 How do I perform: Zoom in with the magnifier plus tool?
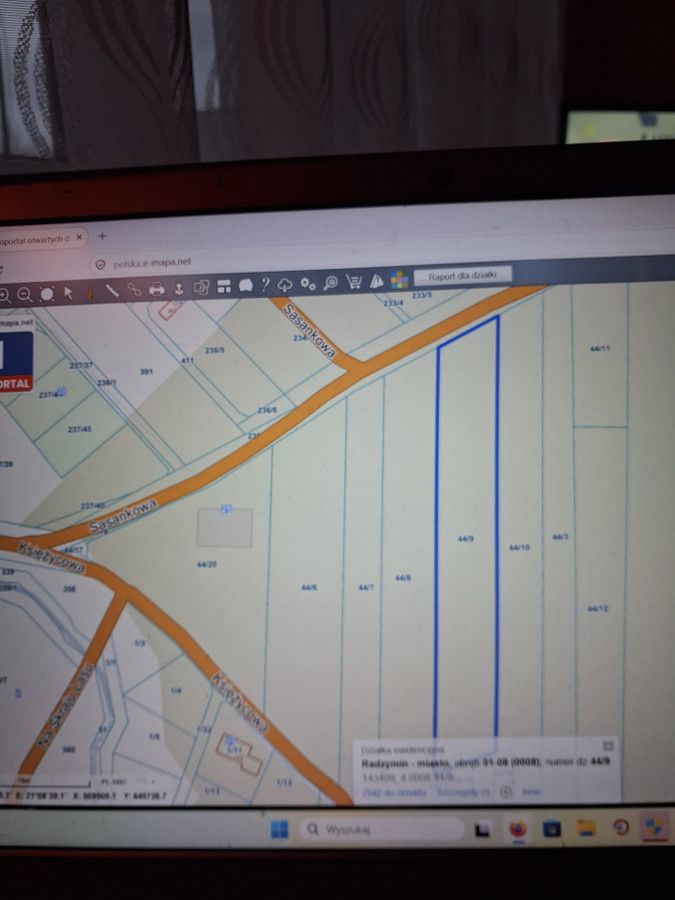(4, 296)
